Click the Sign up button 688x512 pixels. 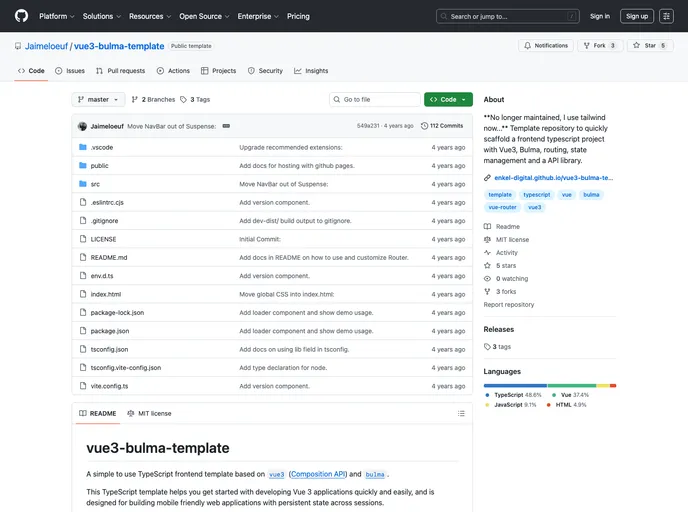(x=637, y=16)
